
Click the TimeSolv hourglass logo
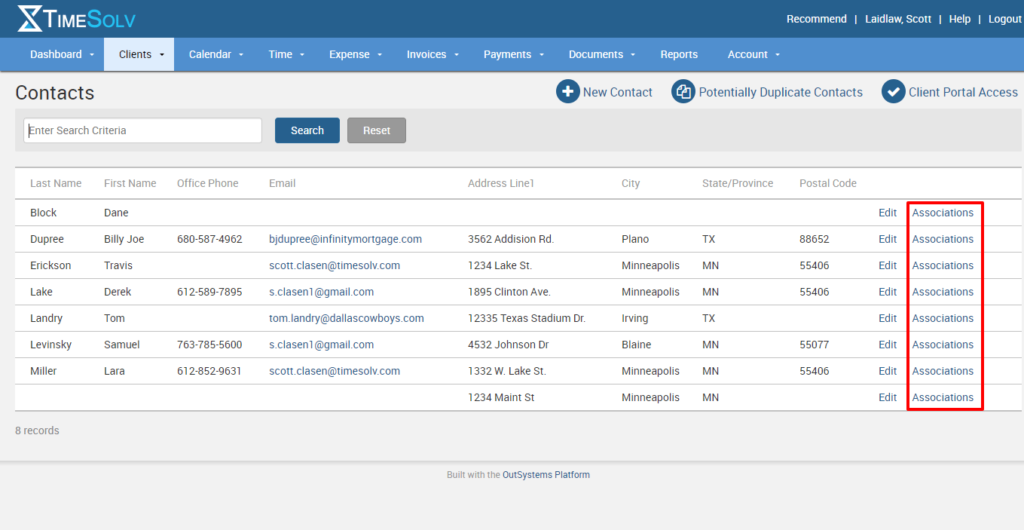click(30, 18)
